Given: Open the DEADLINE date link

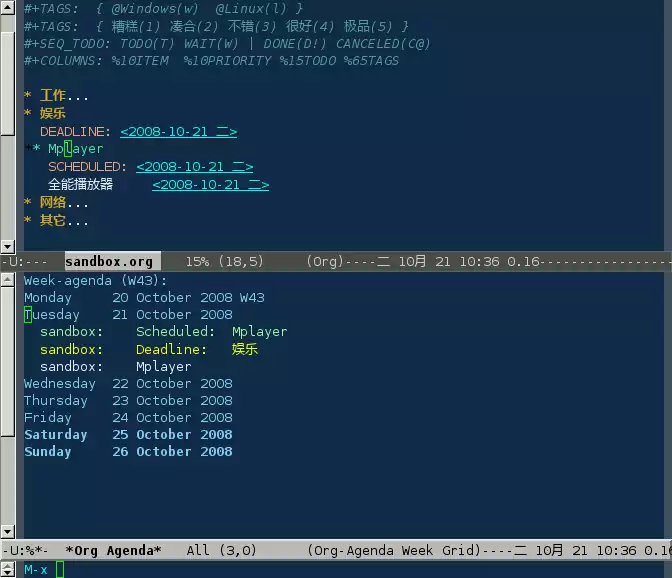Looking at the screenshot, I should [x=178, y=131].
